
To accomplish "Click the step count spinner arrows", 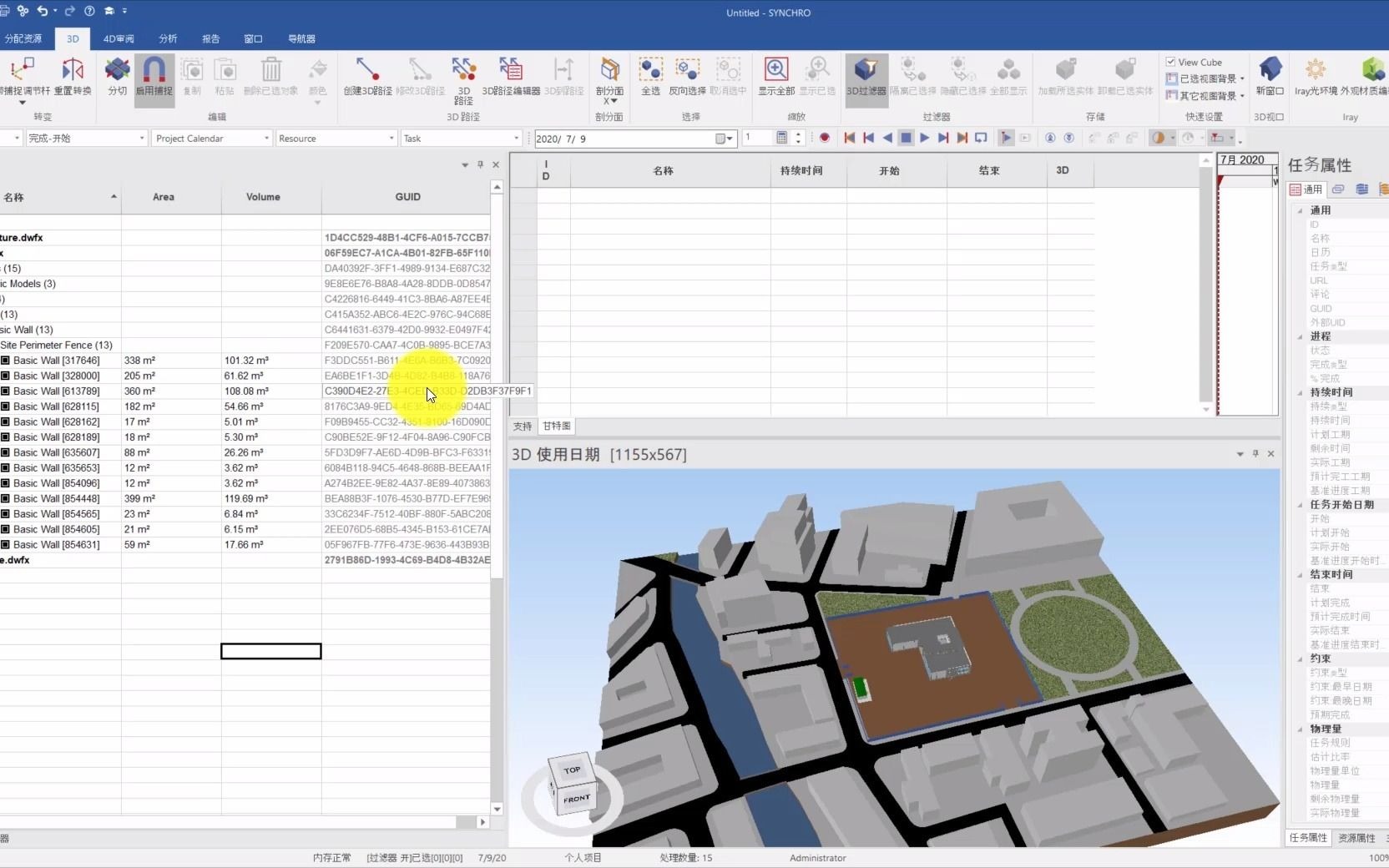I will [799, 138].
